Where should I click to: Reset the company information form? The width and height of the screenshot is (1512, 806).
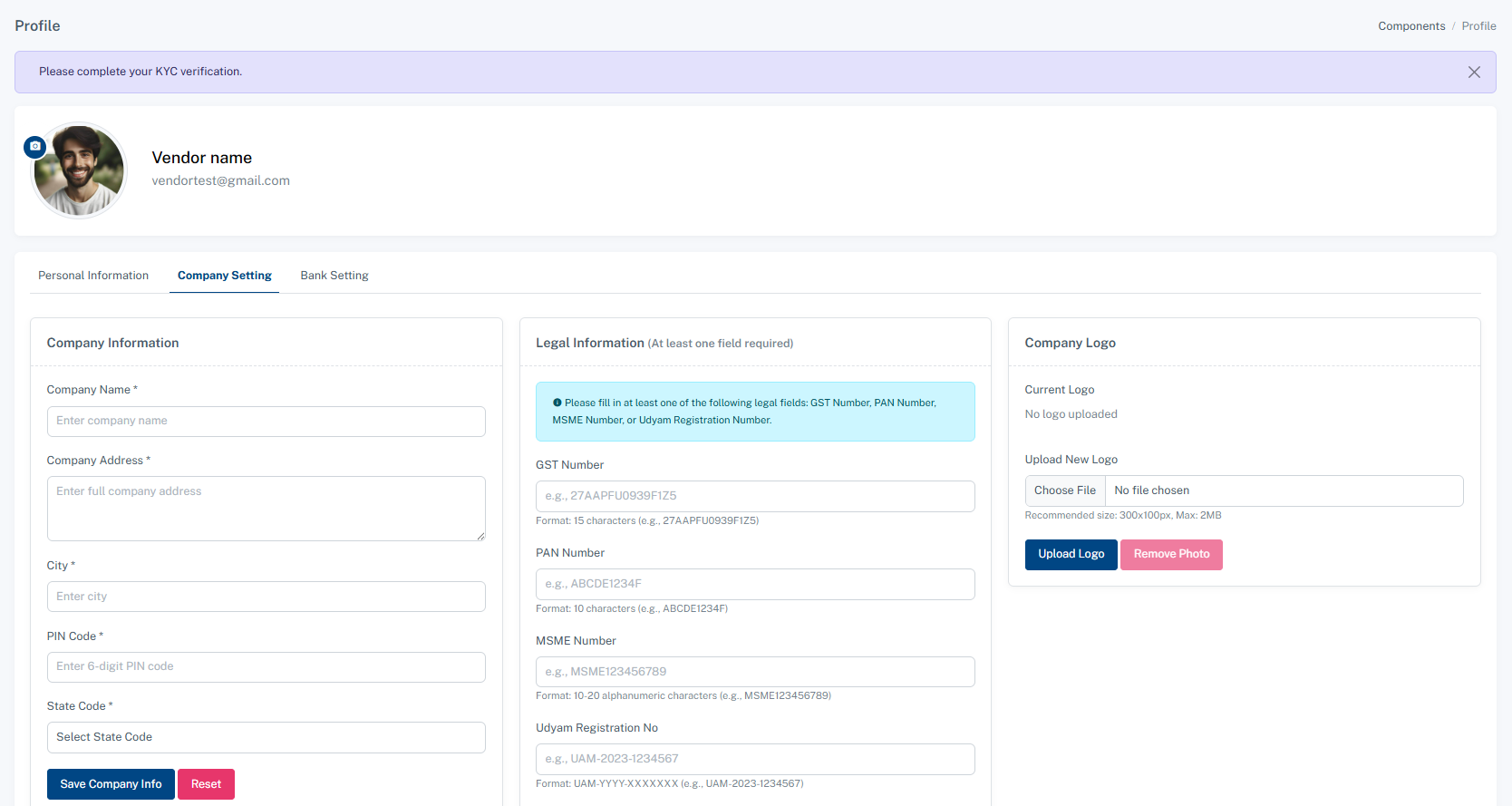206,784
